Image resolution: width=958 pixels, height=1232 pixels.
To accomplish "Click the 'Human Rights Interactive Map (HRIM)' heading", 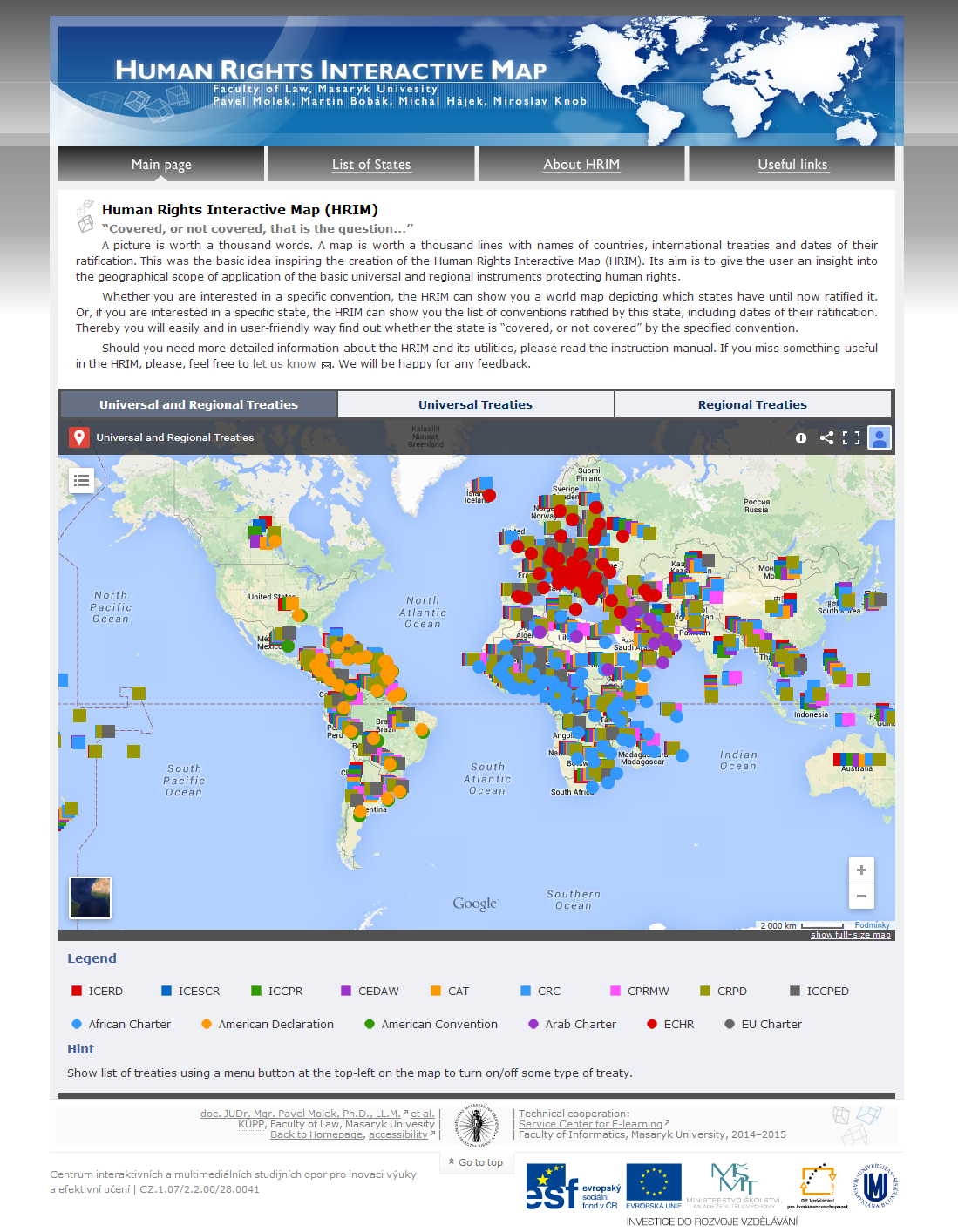I will tap(240, 209).
